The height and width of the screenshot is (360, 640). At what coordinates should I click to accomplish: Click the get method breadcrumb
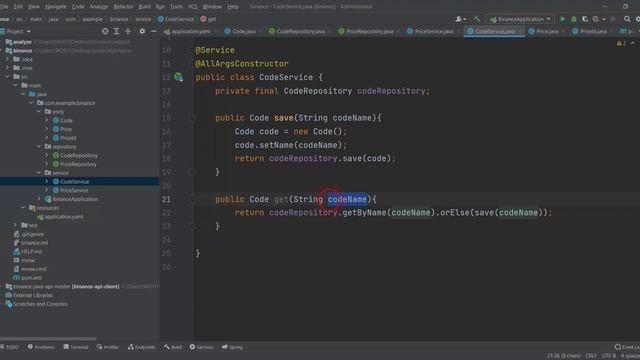tap(208, 19)
